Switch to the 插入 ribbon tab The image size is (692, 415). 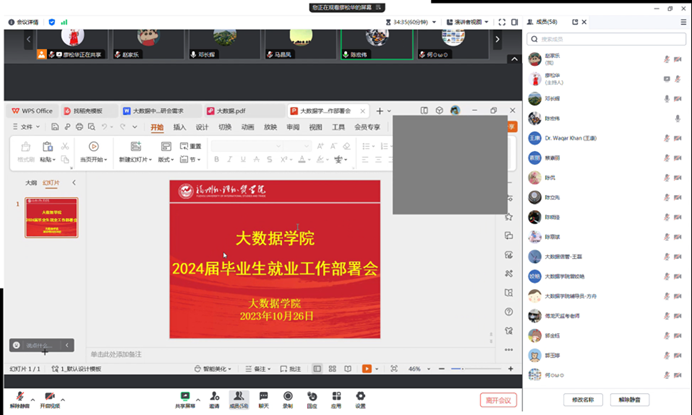click(x=180, y=127)
